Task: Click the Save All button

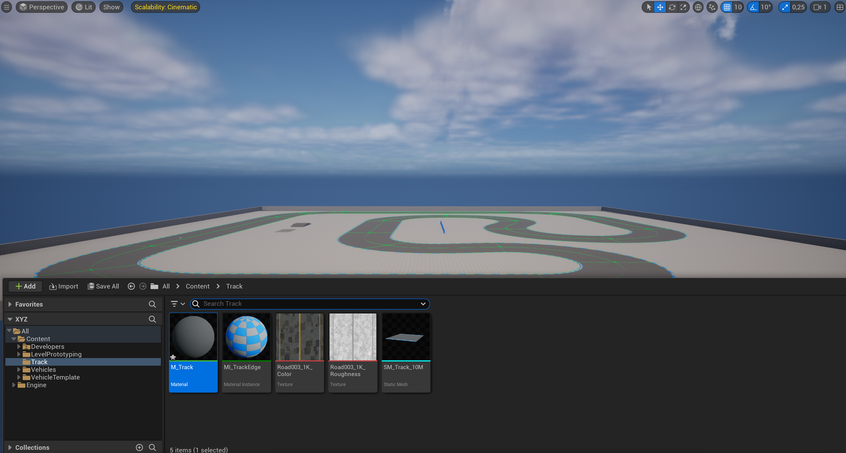Action: (103, 286)
